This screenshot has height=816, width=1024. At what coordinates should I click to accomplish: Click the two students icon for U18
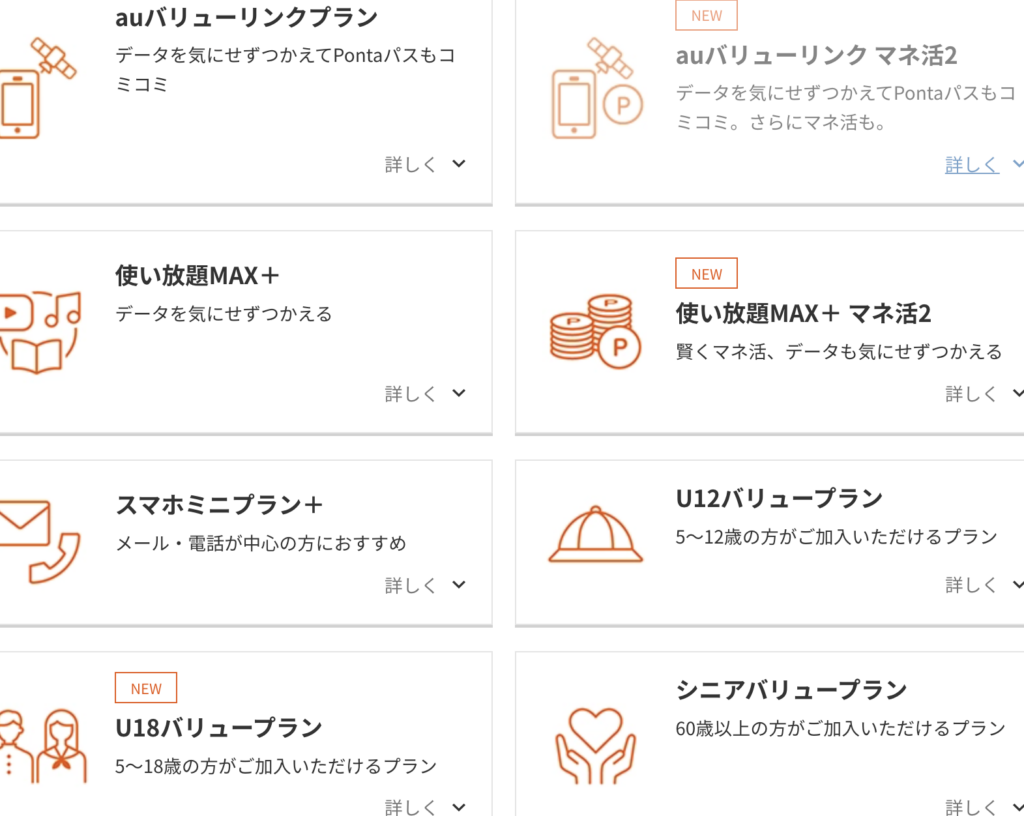point(42,747)
